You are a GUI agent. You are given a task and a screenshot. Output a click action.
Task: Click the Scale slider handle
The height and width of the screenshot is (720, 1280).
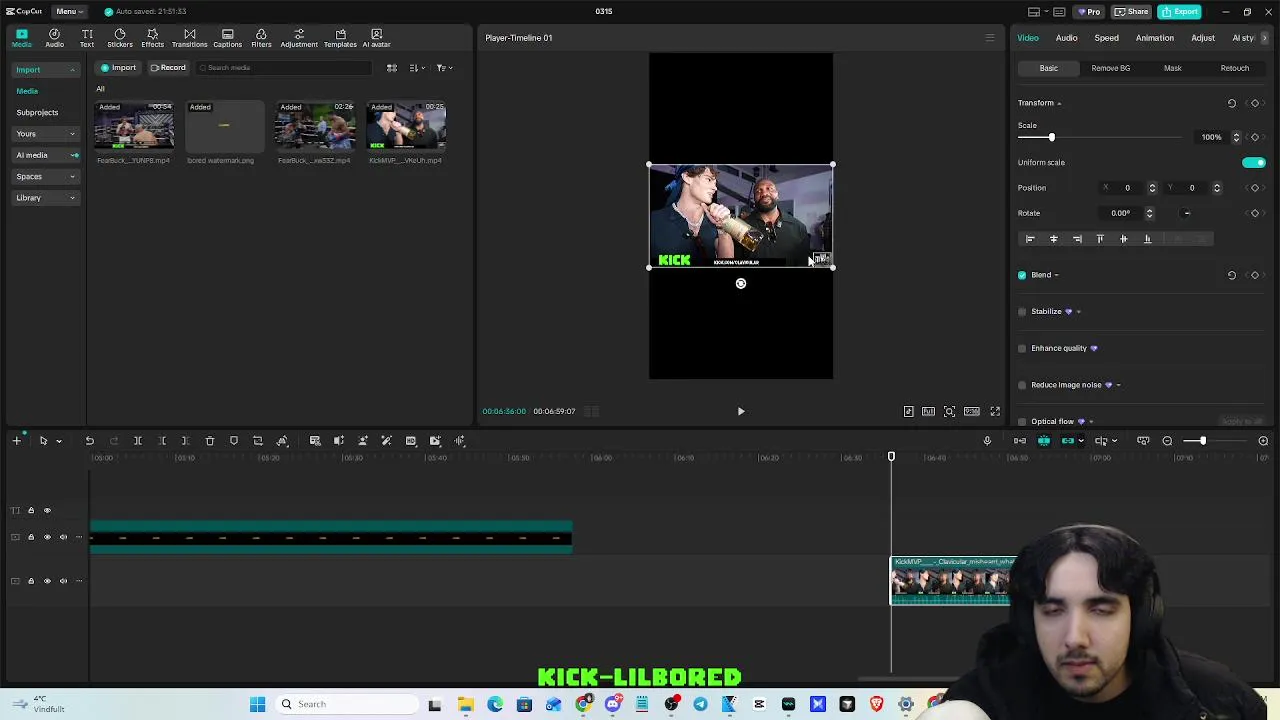(x=1051, y=137)
